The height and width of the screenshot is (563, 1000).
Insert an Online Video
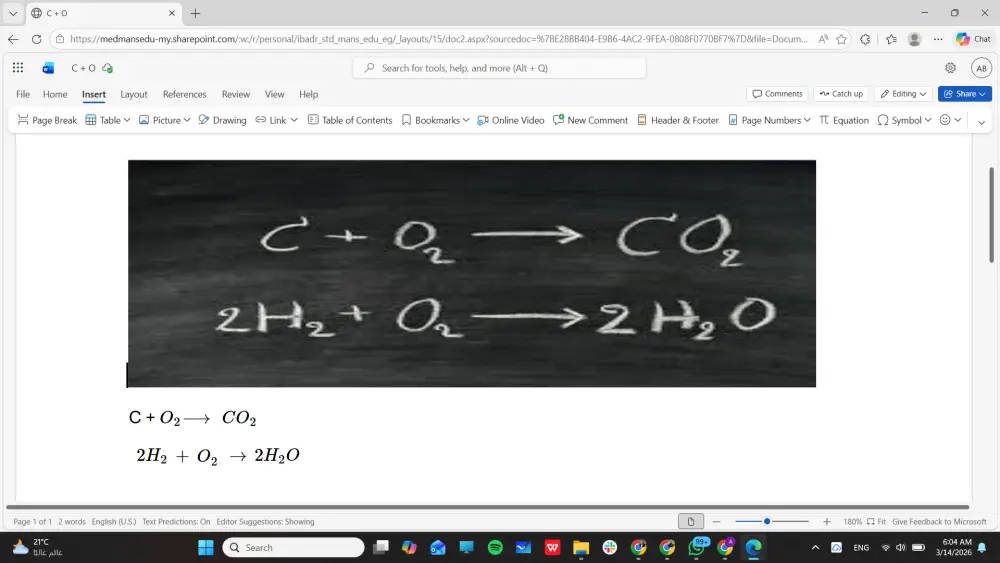(x=511, y=120)
